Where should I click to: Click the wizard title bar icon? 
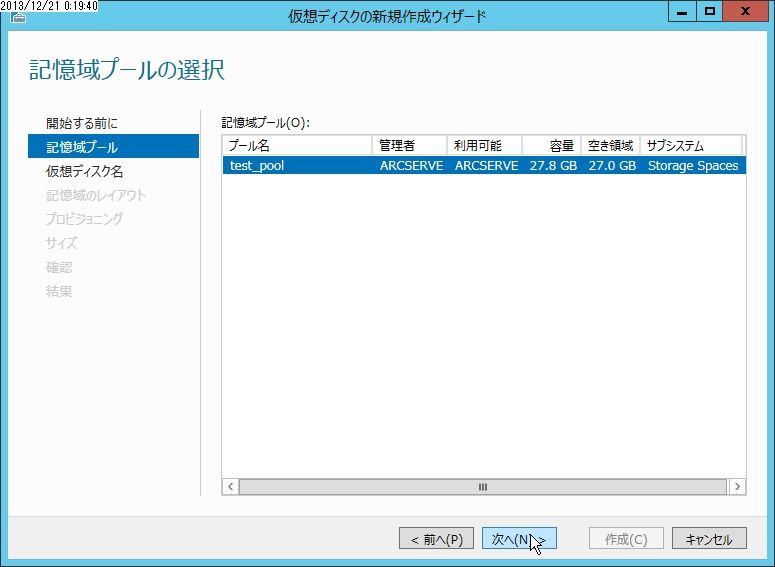tap(18, 18)
